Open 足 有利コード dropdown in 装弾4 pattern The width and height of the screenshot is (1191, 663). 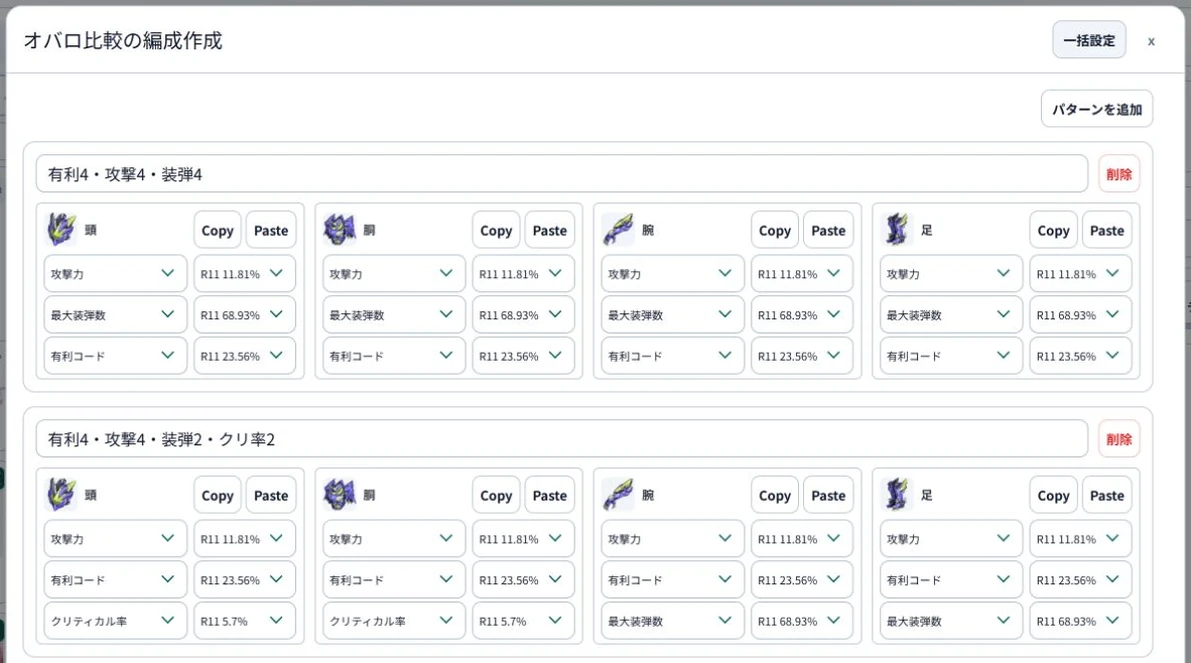(x=951, y=356)
